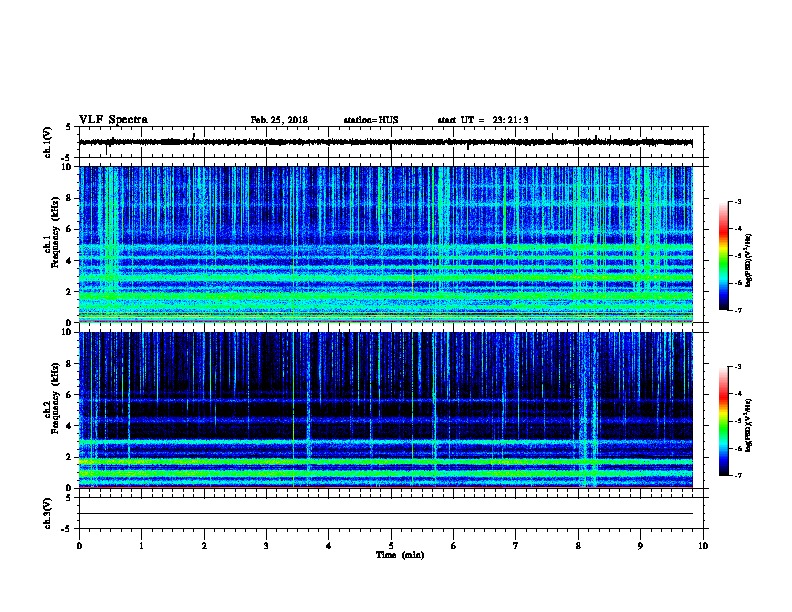Viewport: 792px width, 612px height.
Task: Select the "start UT = 23:21:3" header text
Action: 483,120
